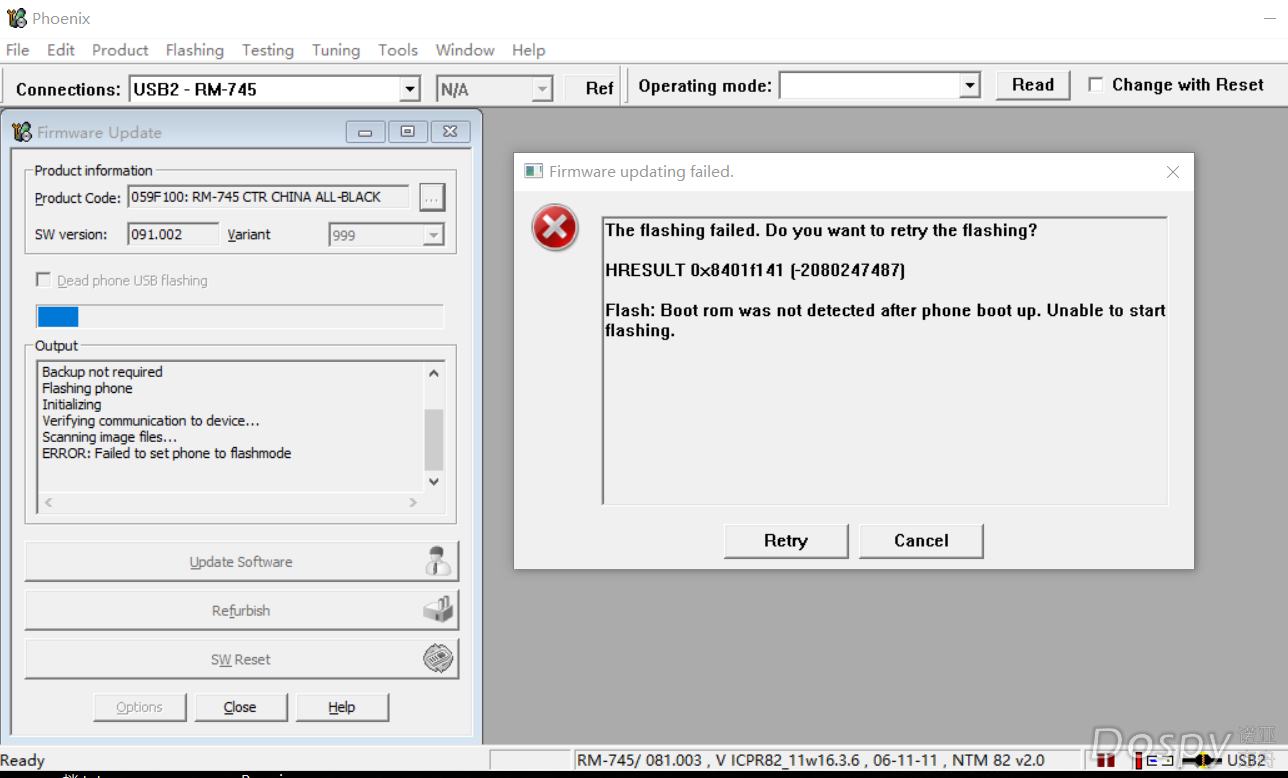Close the Firmware updating failed dialog
The image size is (1288, 778).
coord(1173,172)
